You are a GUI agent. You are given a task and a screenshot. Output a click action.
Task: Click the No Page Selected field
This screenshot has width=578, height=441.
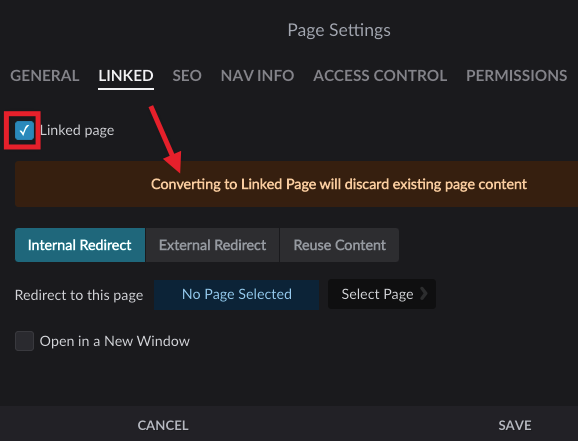click(237, 294)
